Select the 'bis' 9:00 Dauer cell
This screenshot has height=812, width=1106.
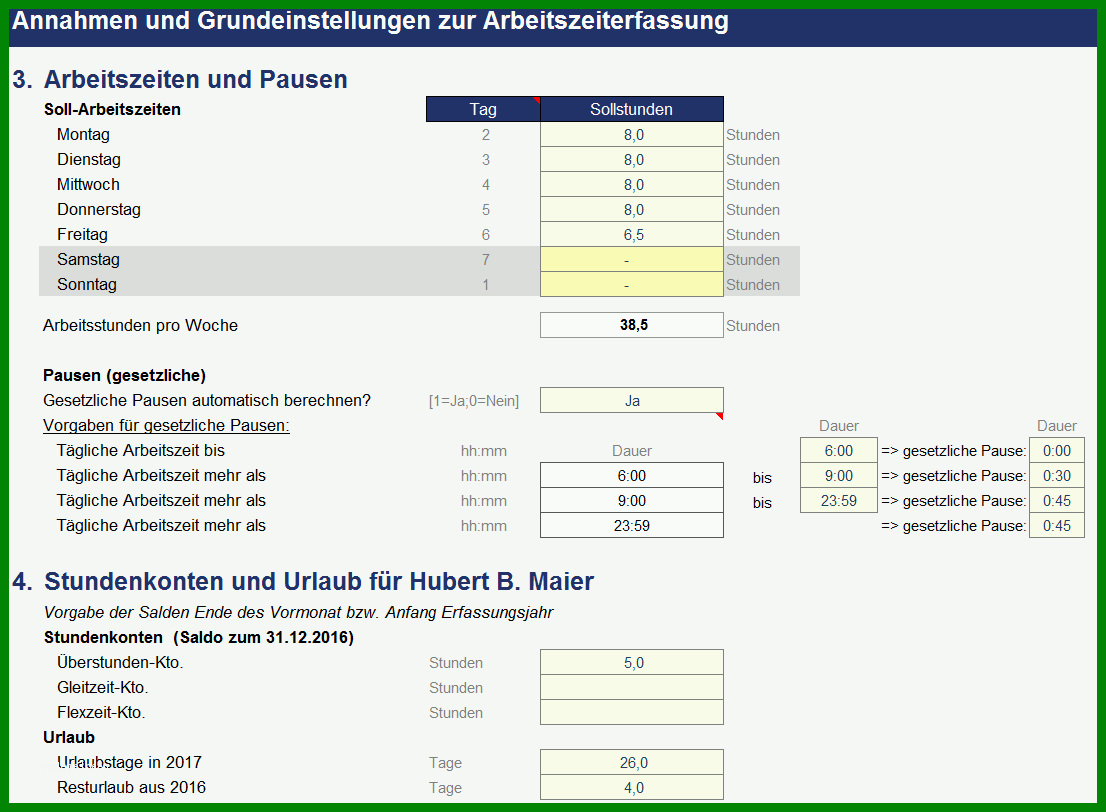click(x=839, y=476)
